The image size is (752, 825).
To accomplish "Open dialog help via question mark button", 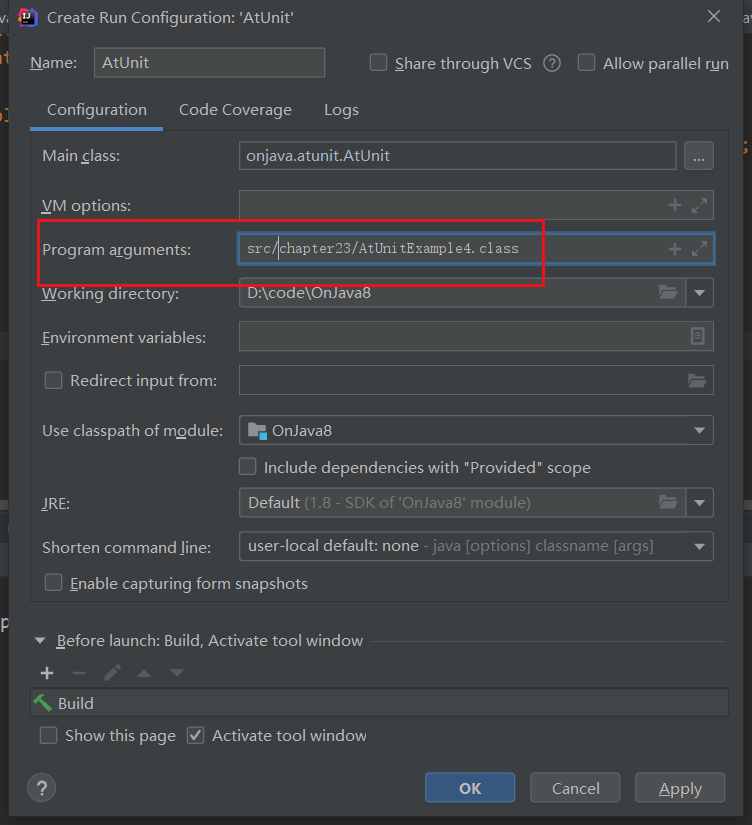I will tap(42, 788).
